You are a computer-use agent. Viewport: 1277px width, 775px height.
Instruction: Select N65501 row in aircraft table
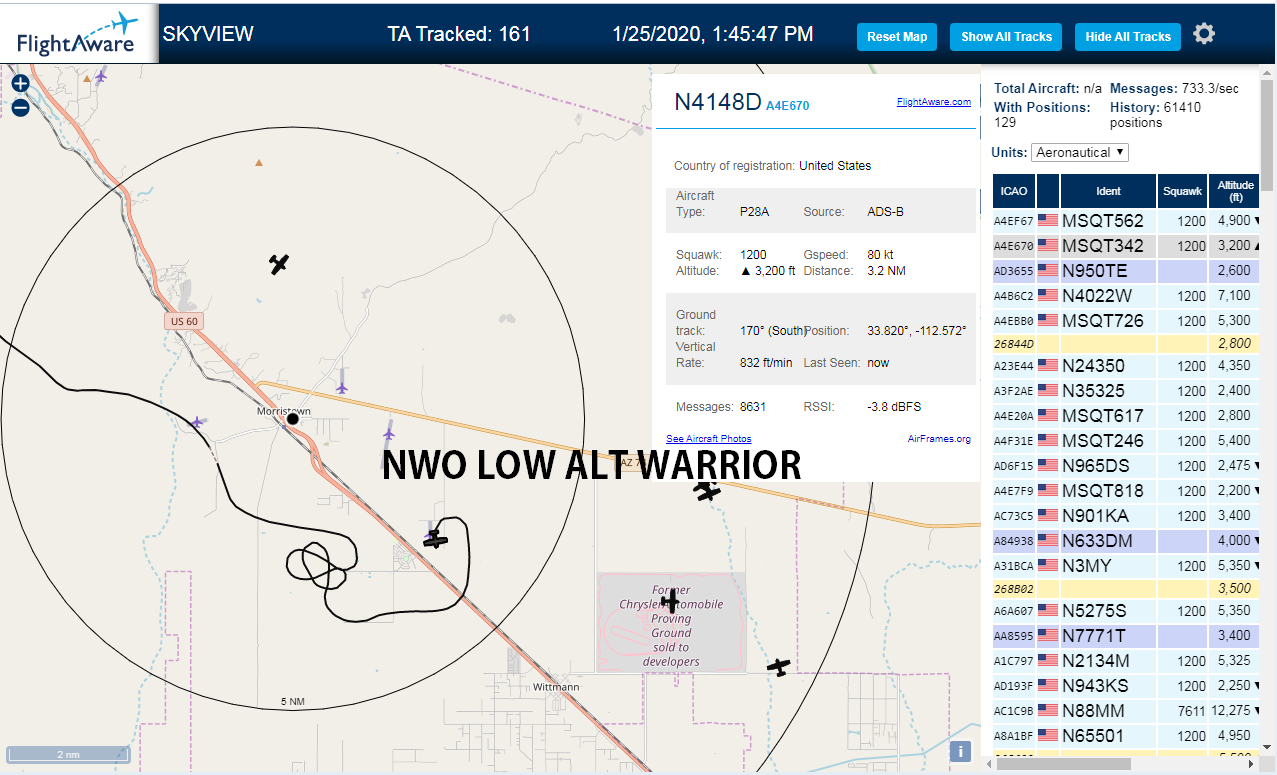point(1127,735)
